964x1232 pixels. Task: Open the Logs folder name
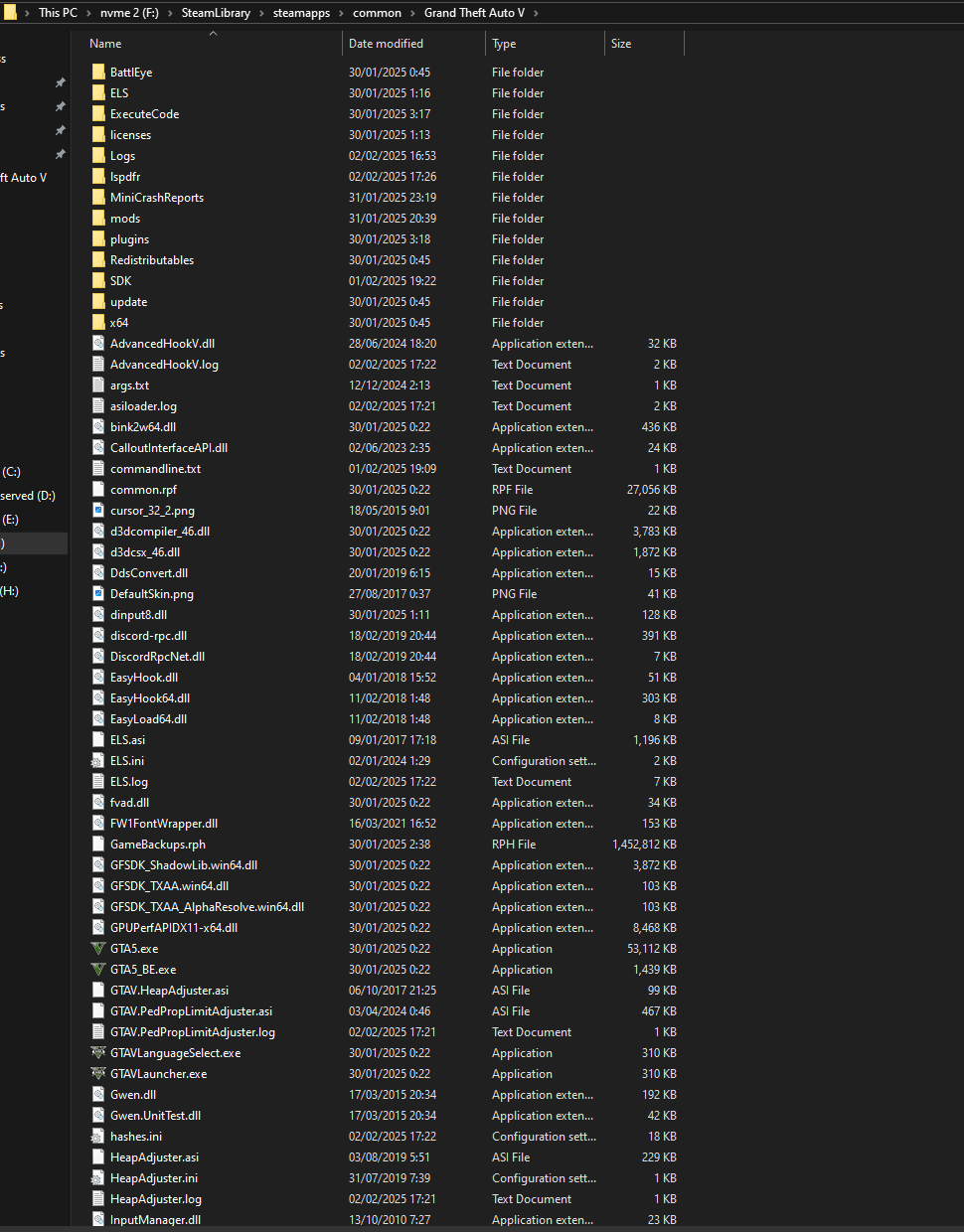122,156
